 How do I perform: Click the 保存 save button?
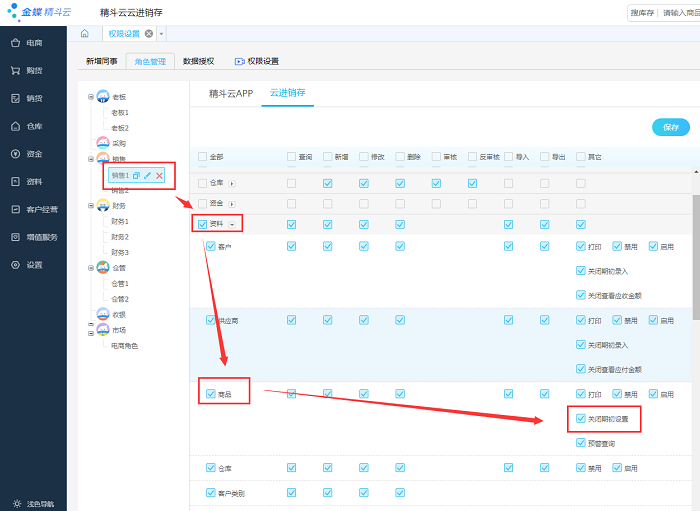point(670,127)
